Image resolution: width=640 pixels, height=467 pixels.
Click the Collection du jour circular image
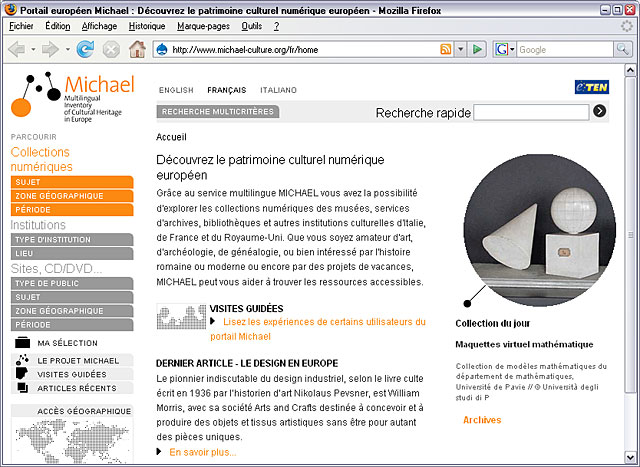(540, 230)
